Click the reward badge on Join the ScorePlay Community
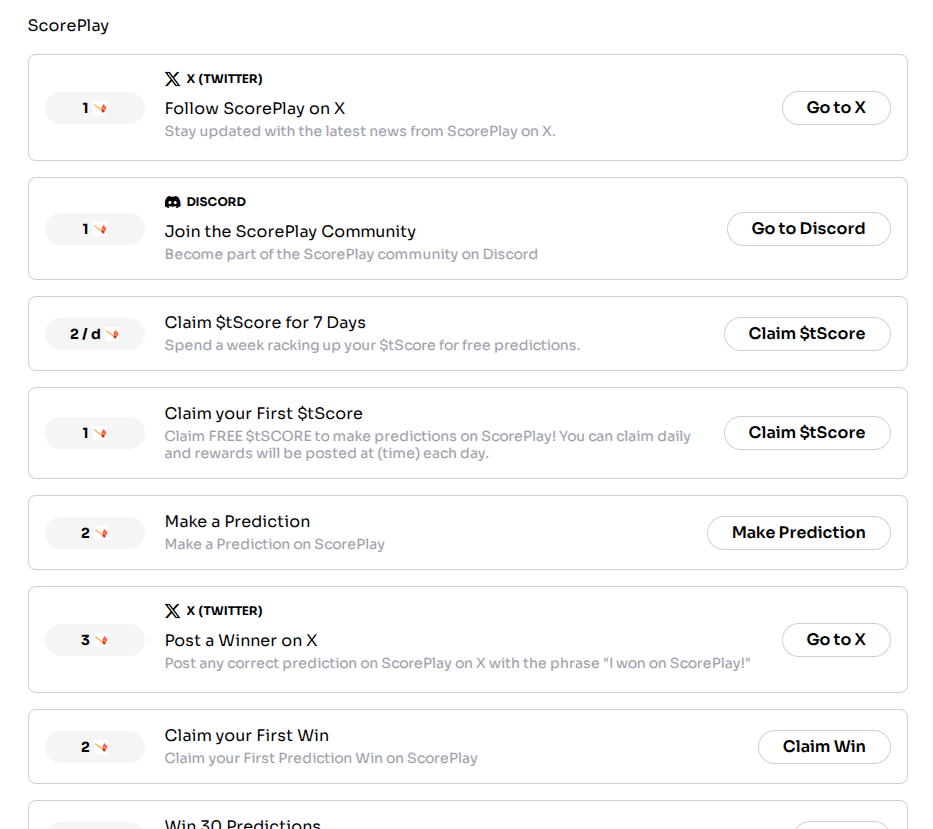Image resolution: width=933 pixels, height=829 pixels. [x=95, y=229]
